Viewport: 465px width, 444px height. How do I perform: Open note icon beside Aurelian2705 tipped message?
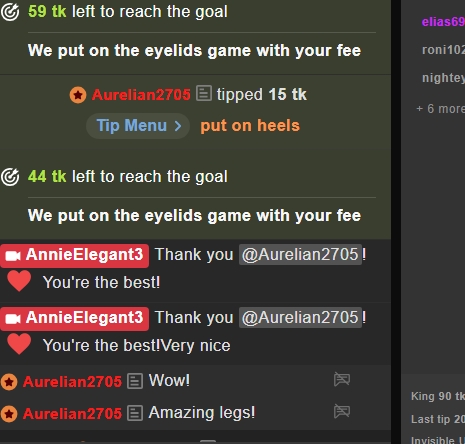[204, 93]
